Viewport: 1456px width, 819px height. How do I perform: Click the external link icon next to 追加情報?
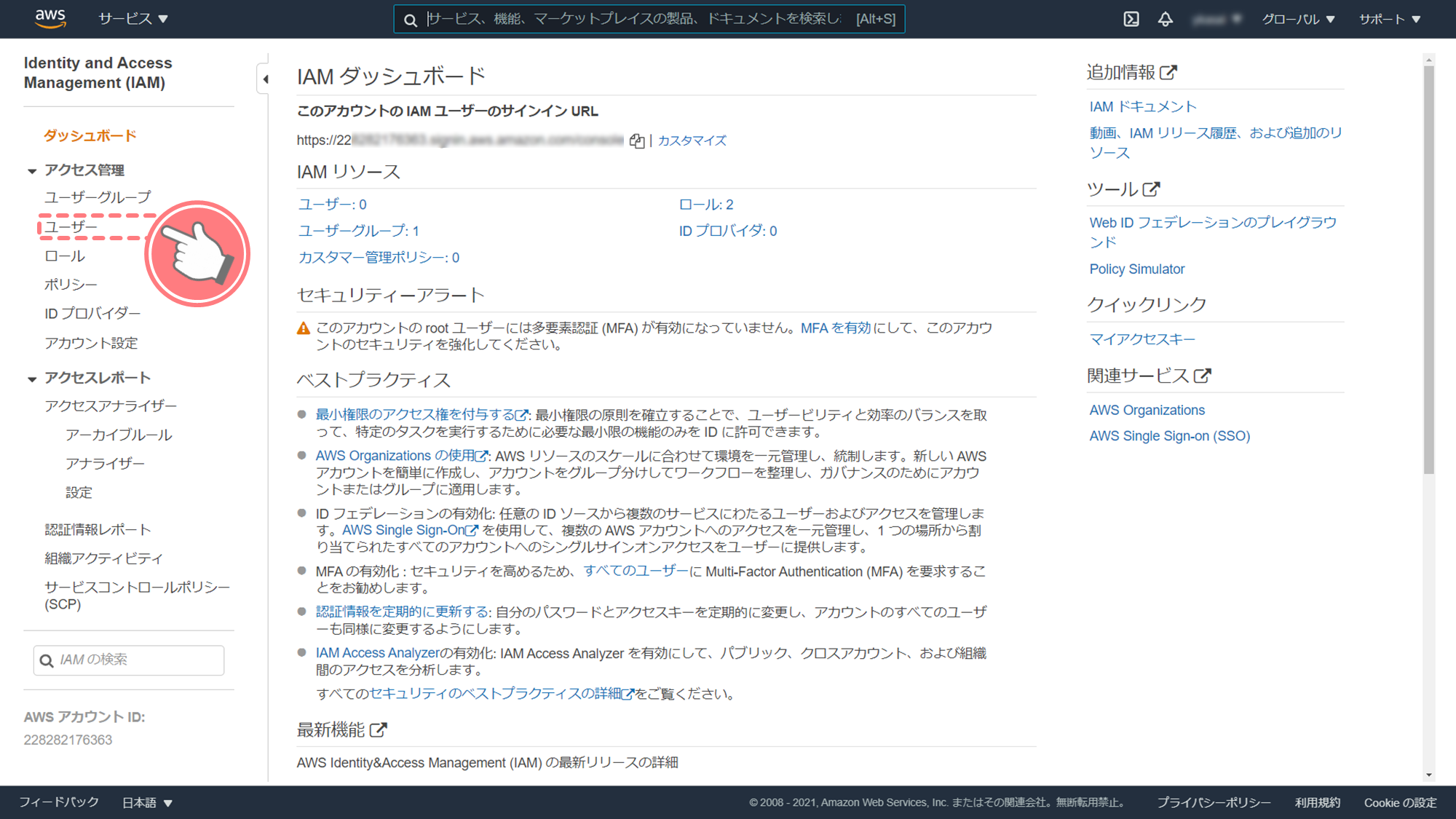point(1168,72)
